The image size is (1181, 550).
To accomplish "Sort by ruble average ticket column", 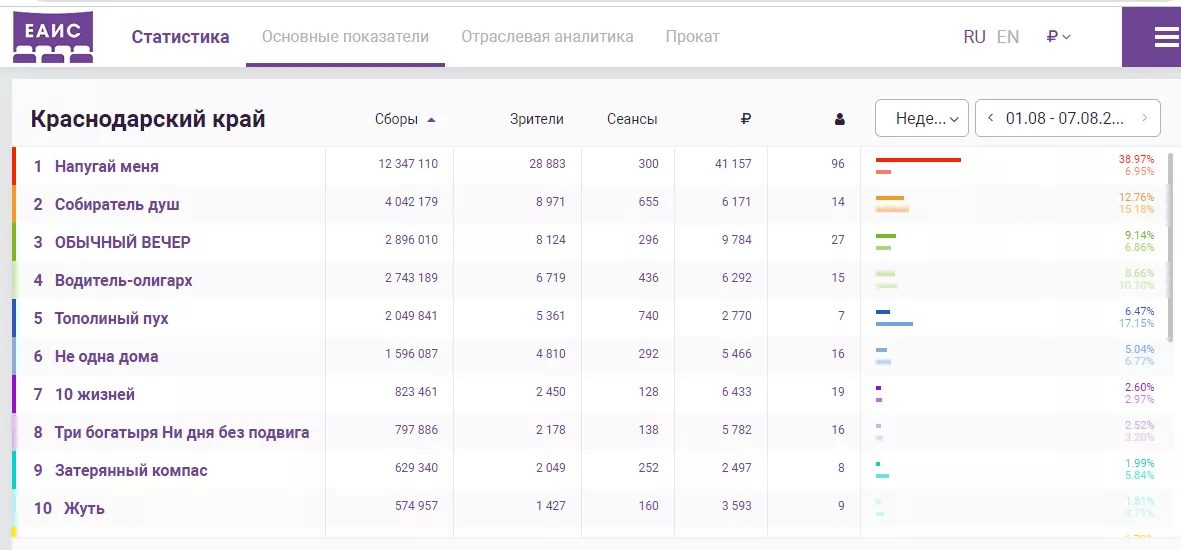I will click(745, 119).
